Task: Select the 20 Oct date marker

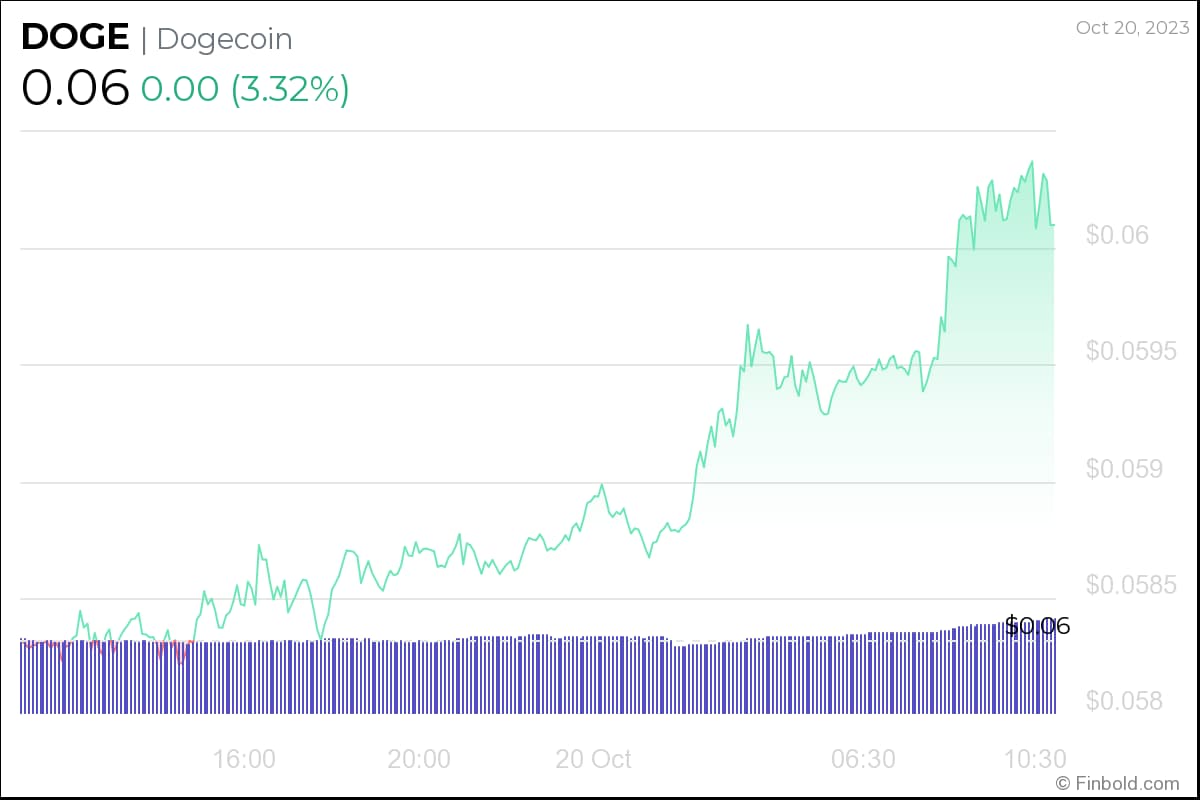Action: coord(593,759)
